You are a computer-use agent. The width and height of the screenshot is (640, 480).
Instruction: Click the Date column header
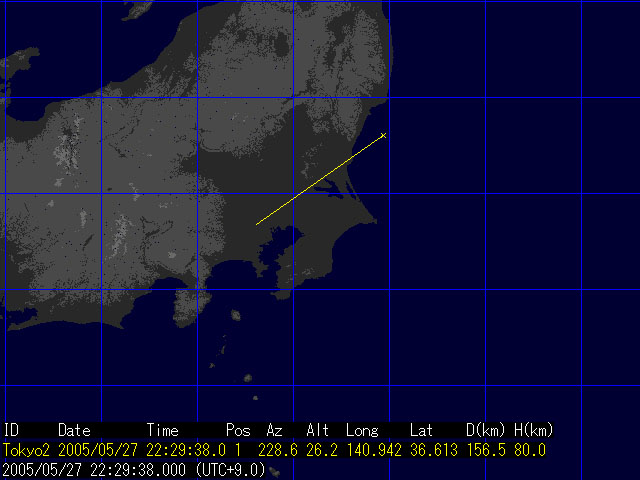pos(74,430)
